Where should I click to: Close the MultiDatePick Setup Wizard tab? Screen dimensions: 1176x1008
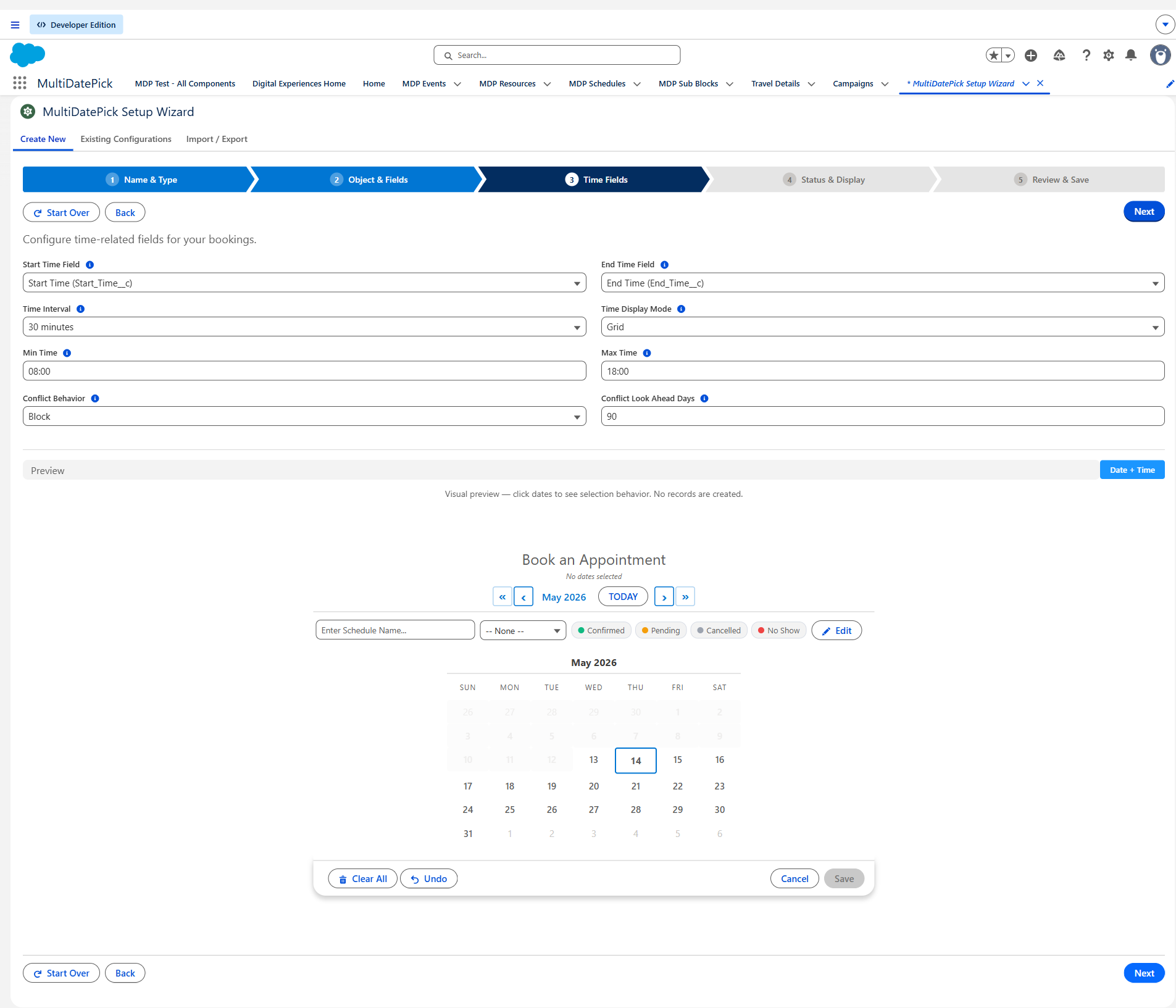[x=1040, y=83]
